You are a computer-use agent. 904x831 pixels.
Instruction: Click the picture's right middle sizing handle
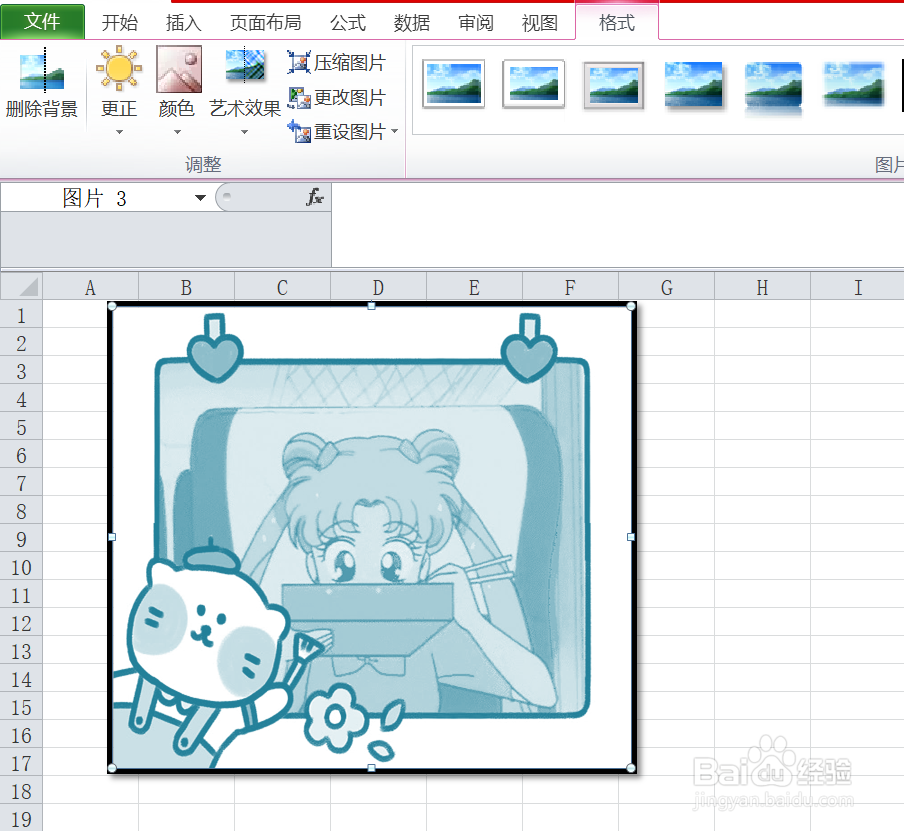pyautogui.click(x=631, y=537)
